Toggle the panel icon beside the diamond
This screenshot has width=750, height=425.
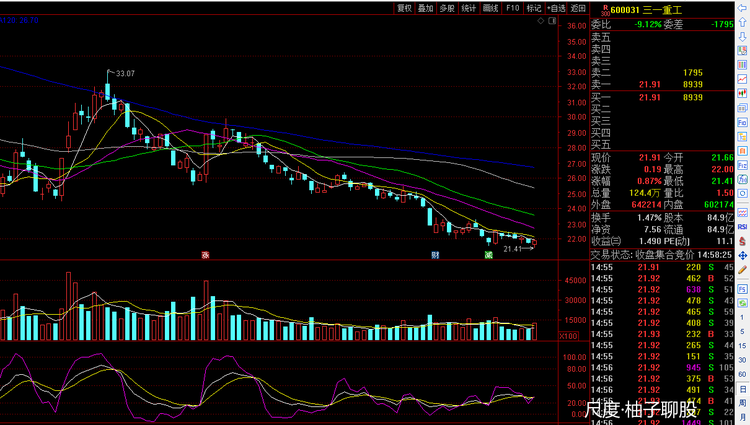click(552, 21)
